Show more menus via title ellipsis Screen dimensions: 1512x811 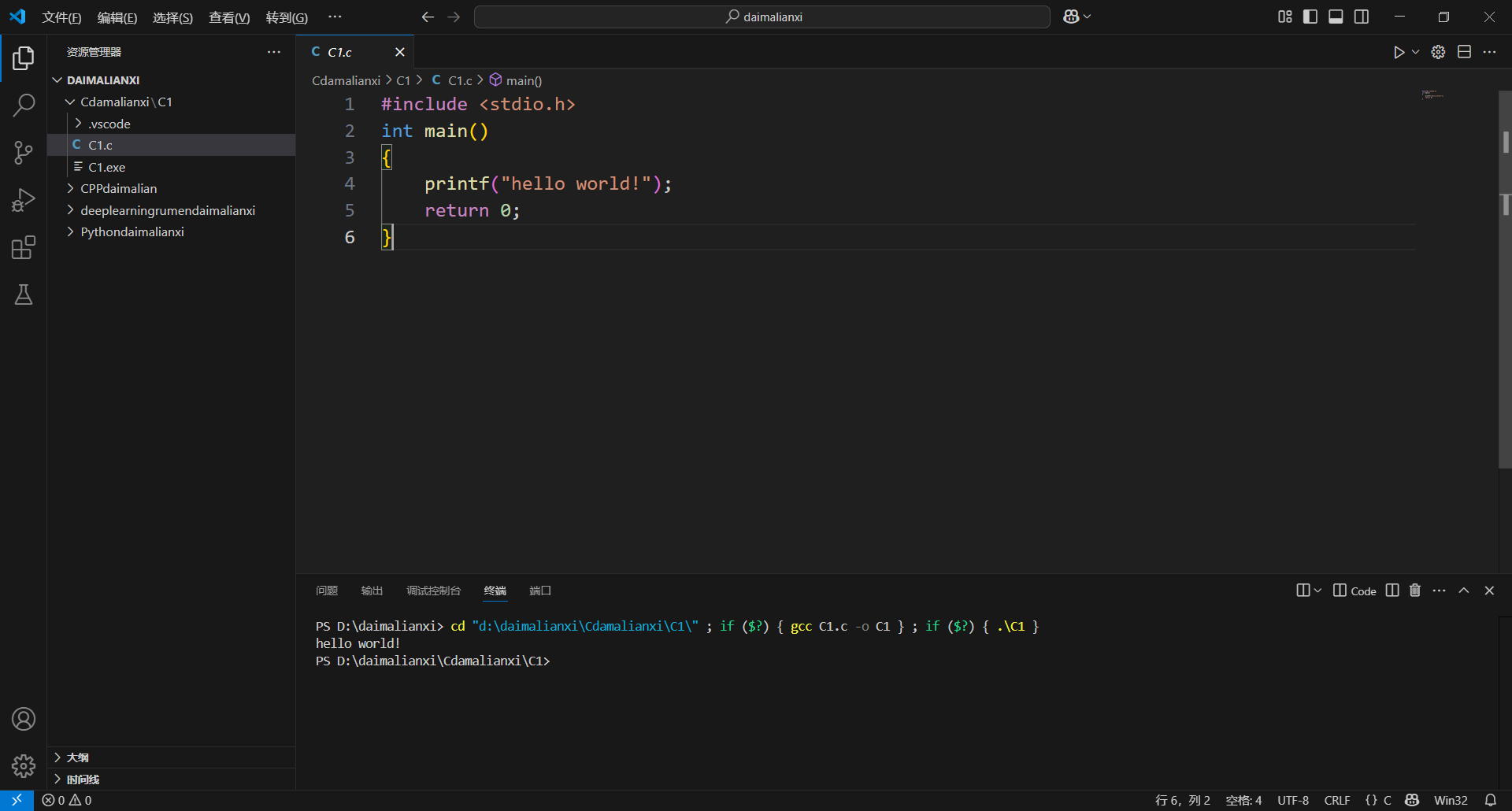pos(335,17)
